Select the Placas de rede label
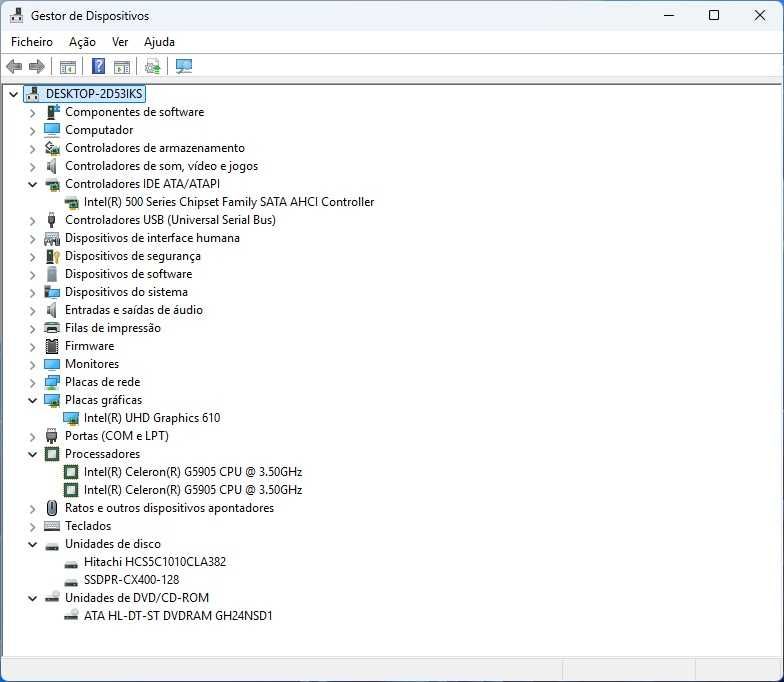The width and height of the screenshot is (784, 682). tap(102, 382)
